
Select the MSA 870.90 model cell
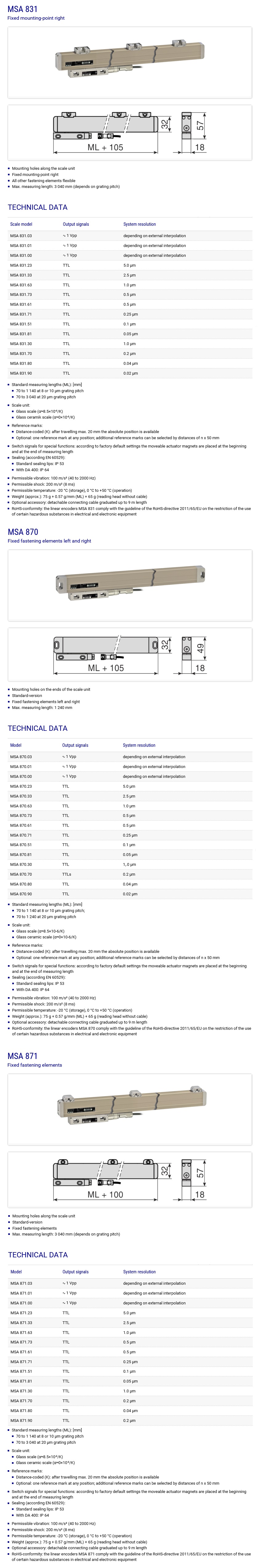coord(21,894)
